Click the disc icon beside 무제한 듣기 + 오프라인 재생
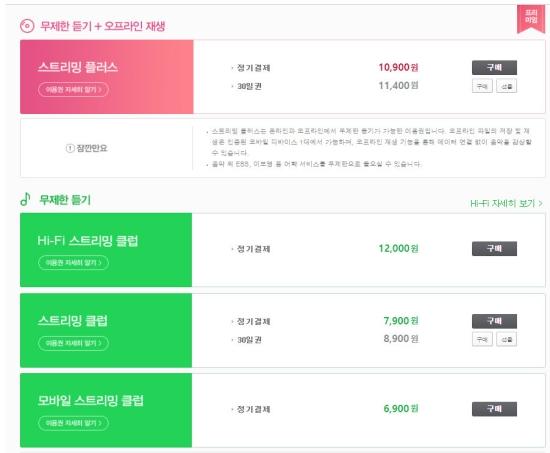 pyautogui.click(x=27, y=26)
